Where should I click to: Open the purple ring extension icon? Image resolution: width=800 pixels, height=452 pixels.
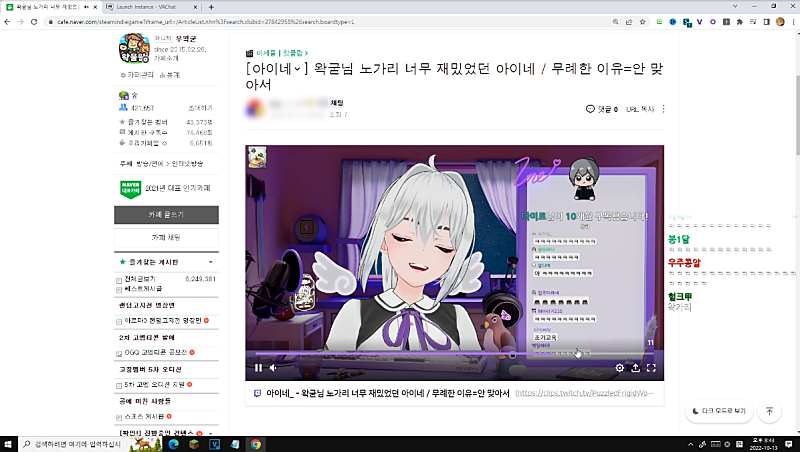(x=713, y=22)
